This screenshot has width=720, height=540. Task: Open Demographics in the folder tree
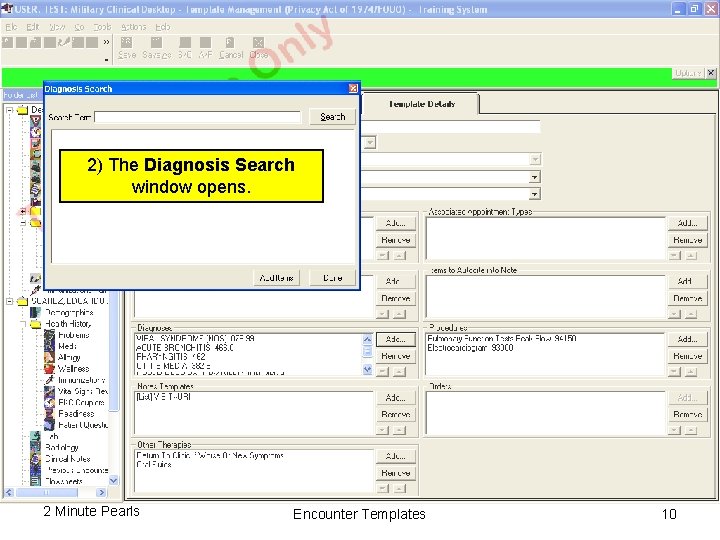69,313
